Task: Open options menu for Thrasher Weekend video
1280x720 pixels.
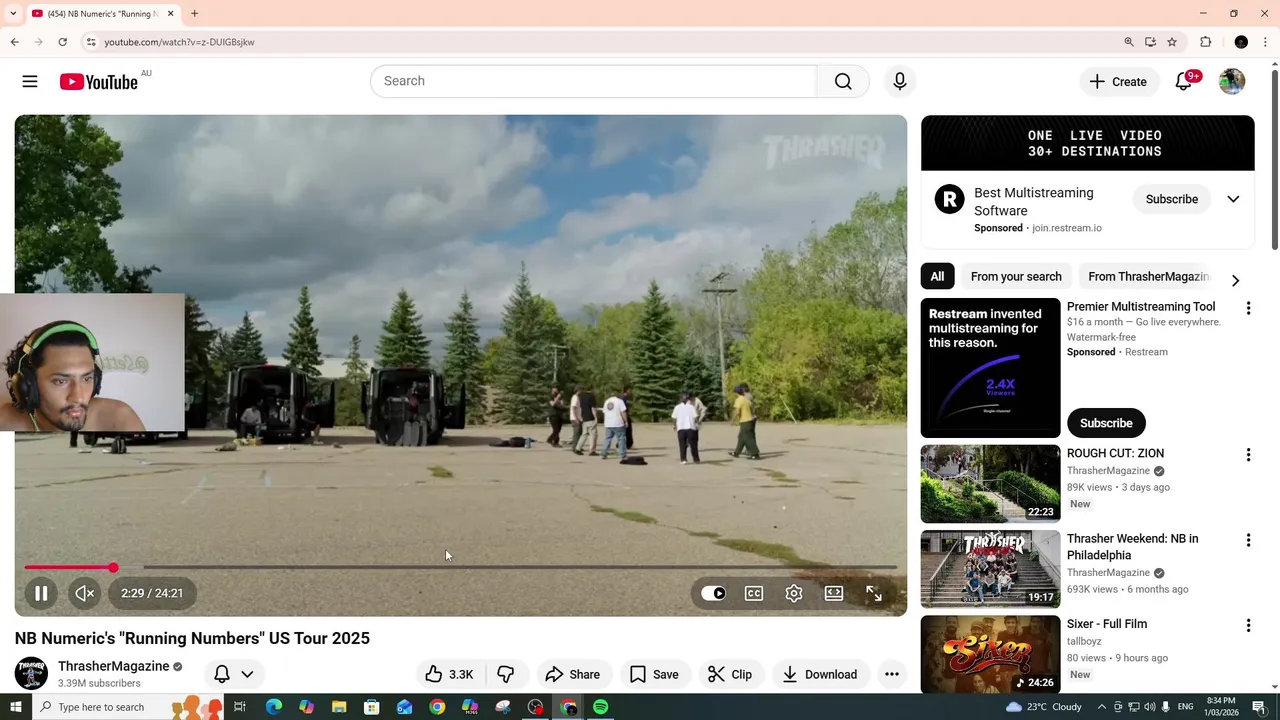Action: point(1248,540)
